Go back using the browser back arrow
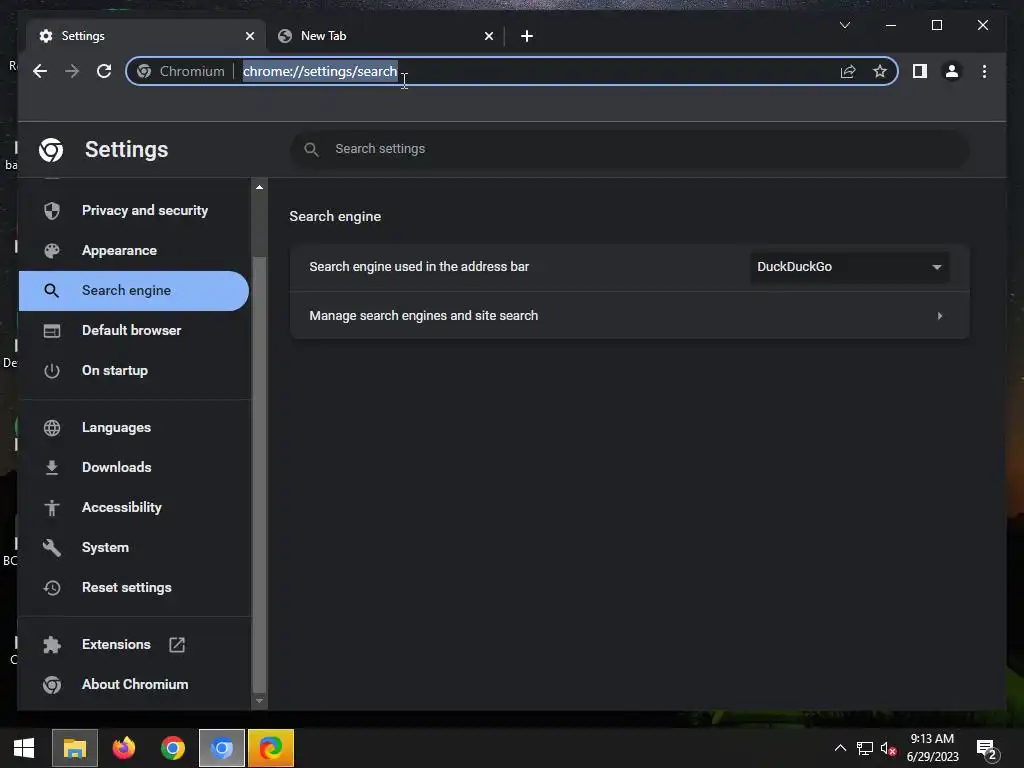Image resolution: width=1024 pixels, height=768 pixels. [40, 71]
